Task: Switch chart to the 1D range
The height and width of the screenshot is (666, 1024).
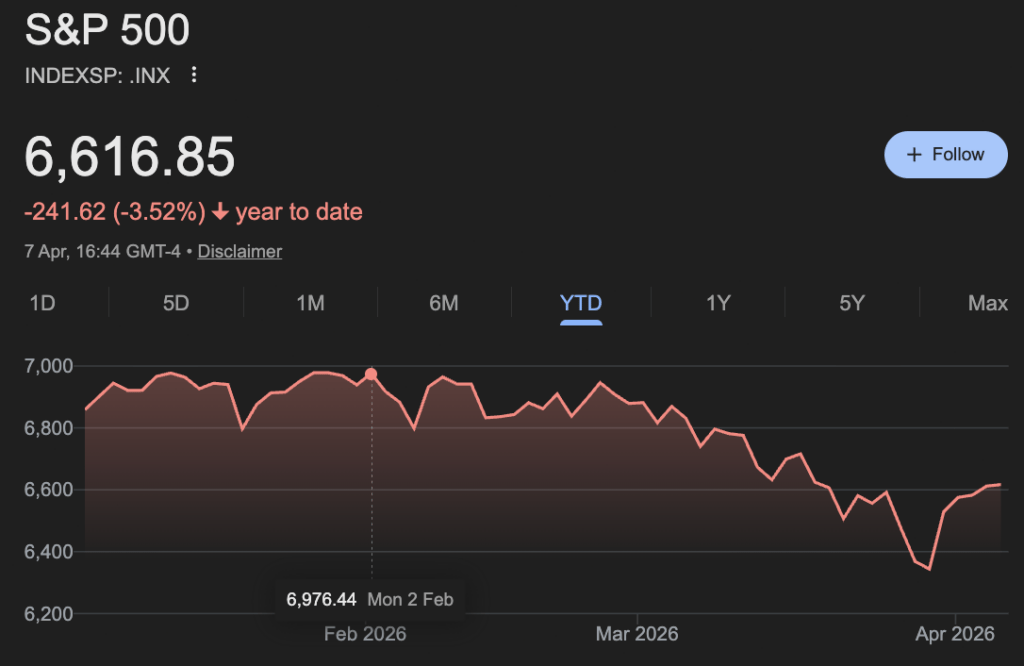Action: click(42, 303)
